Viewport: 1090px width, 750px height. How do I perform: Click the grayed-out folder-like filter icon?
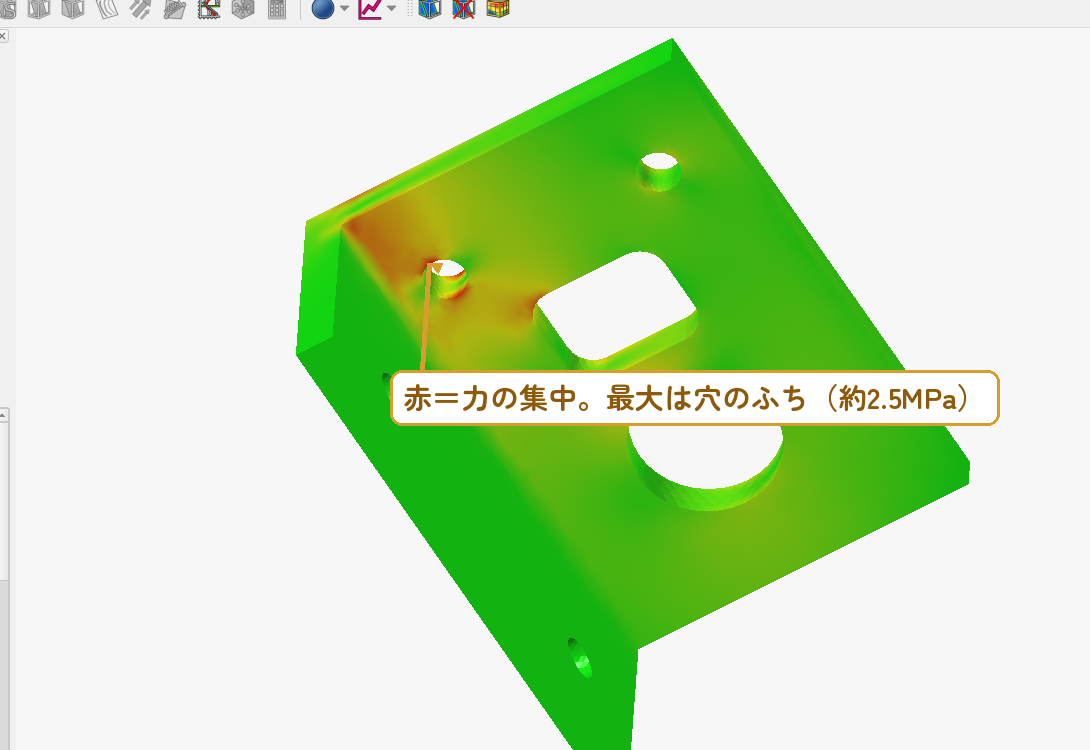tap(174, 8)
